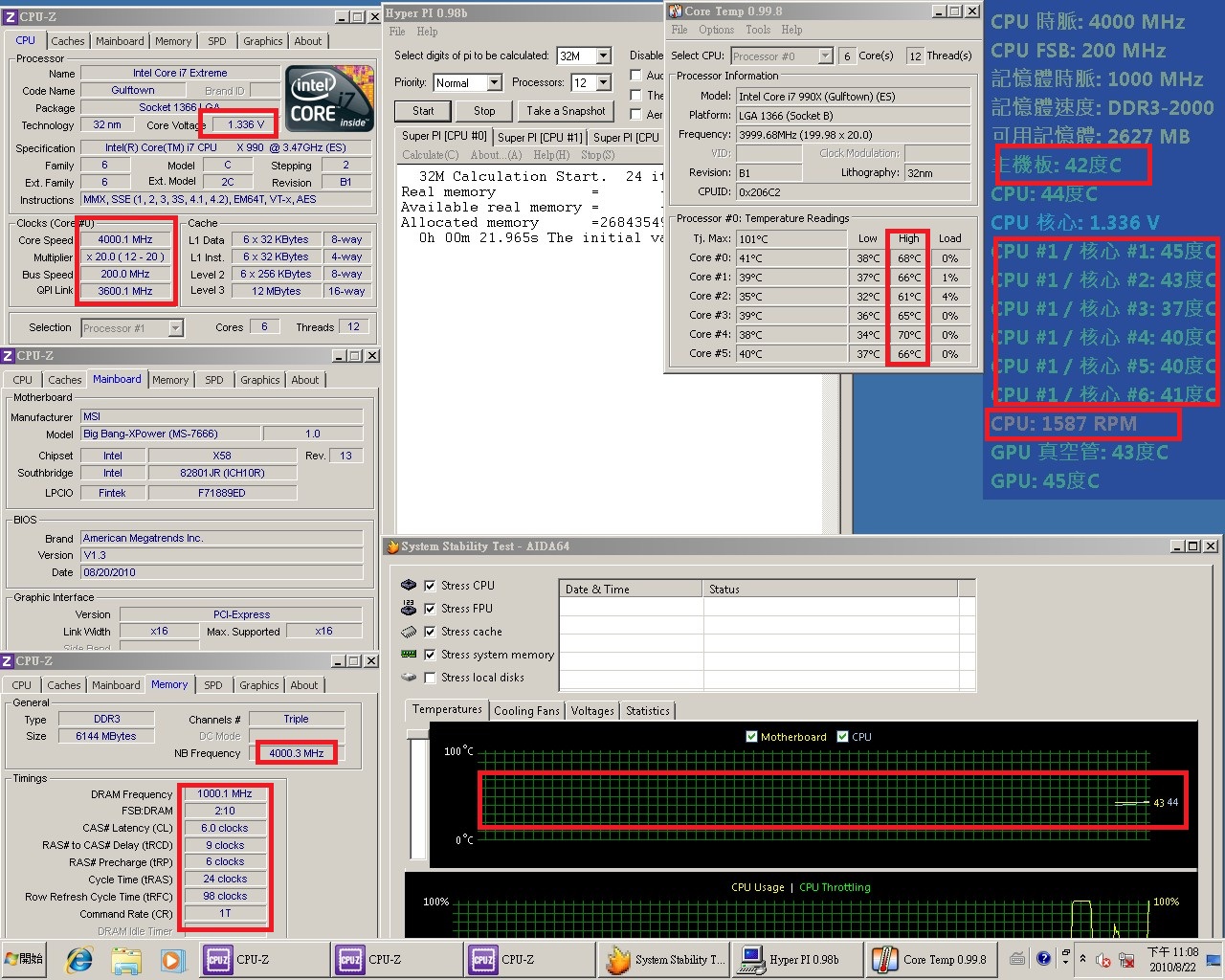Image resolution: width=1225 pixels, height=980 pixels.
Task: Open the Graphics tab in middle CPU-Z window
Action: tap(260, 380)
